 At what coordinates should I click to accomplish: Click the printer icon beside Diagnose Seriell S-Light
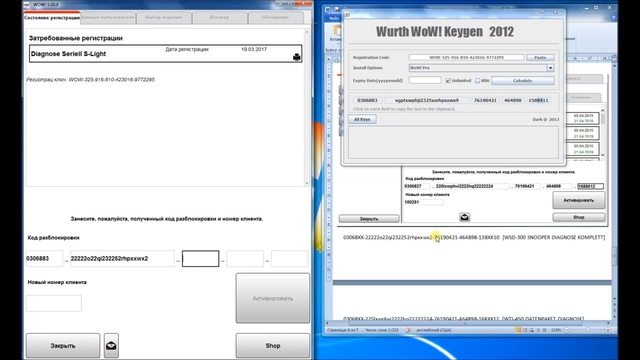pyautogui.click(x=297, y=57)
